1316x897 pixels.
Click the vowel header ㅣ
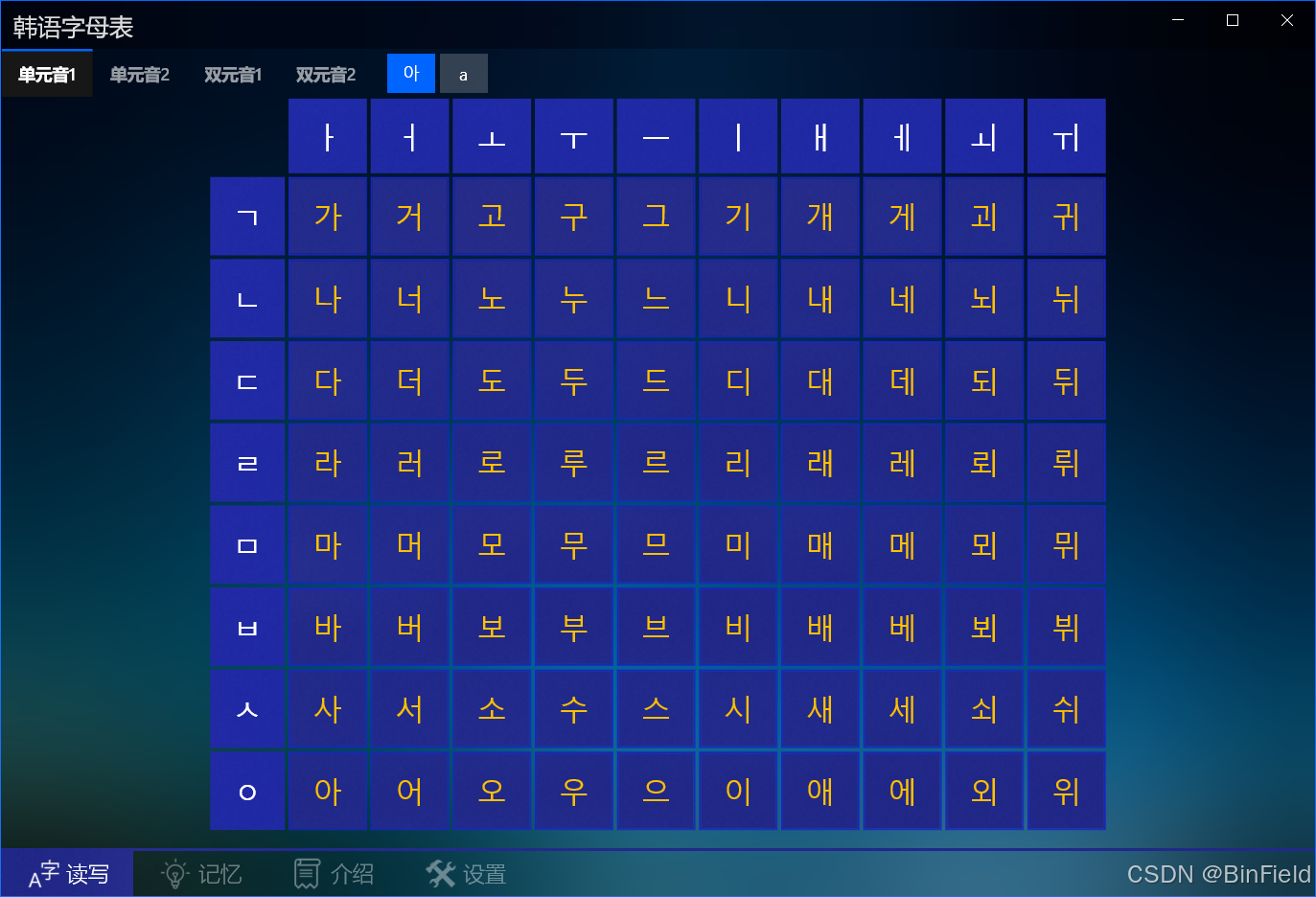[738, 136]
